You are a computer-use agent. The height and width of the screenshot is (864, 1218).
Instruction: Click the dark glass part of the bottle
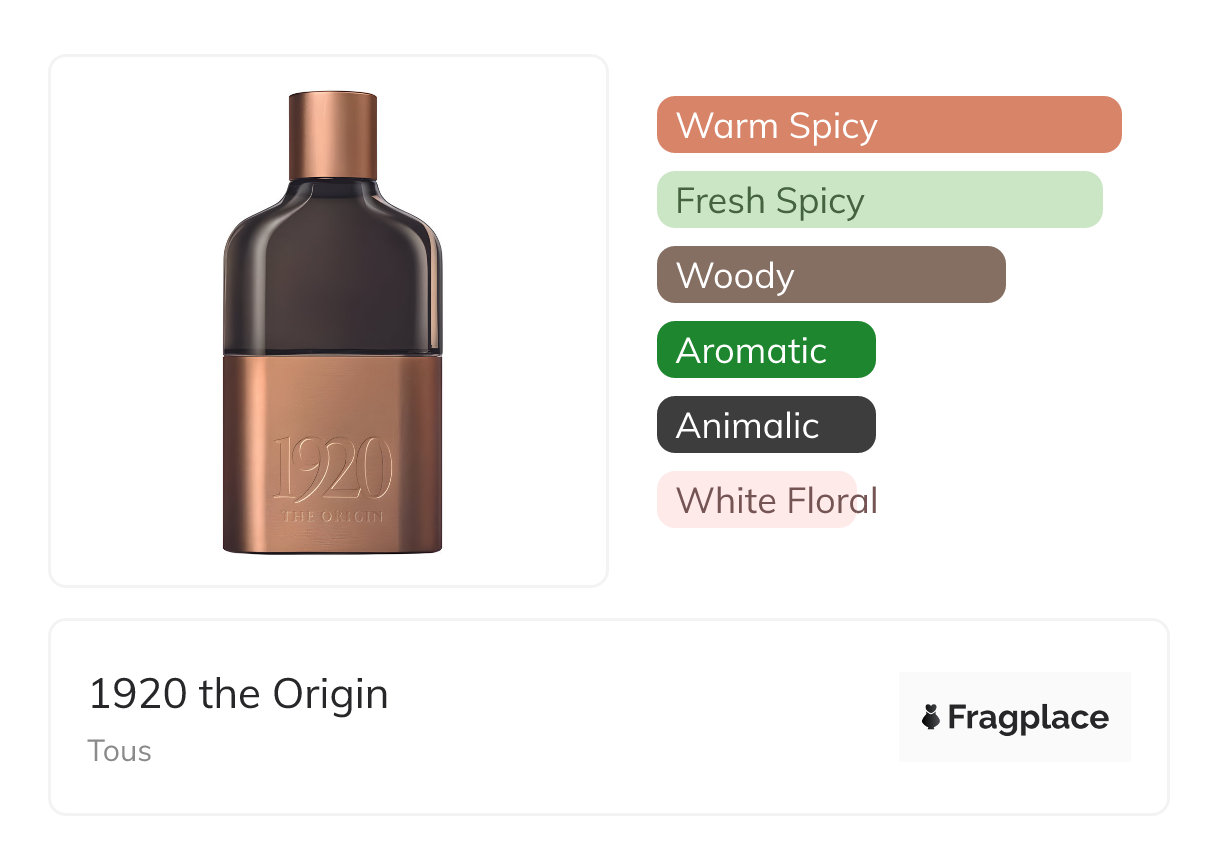click(333, 270)
